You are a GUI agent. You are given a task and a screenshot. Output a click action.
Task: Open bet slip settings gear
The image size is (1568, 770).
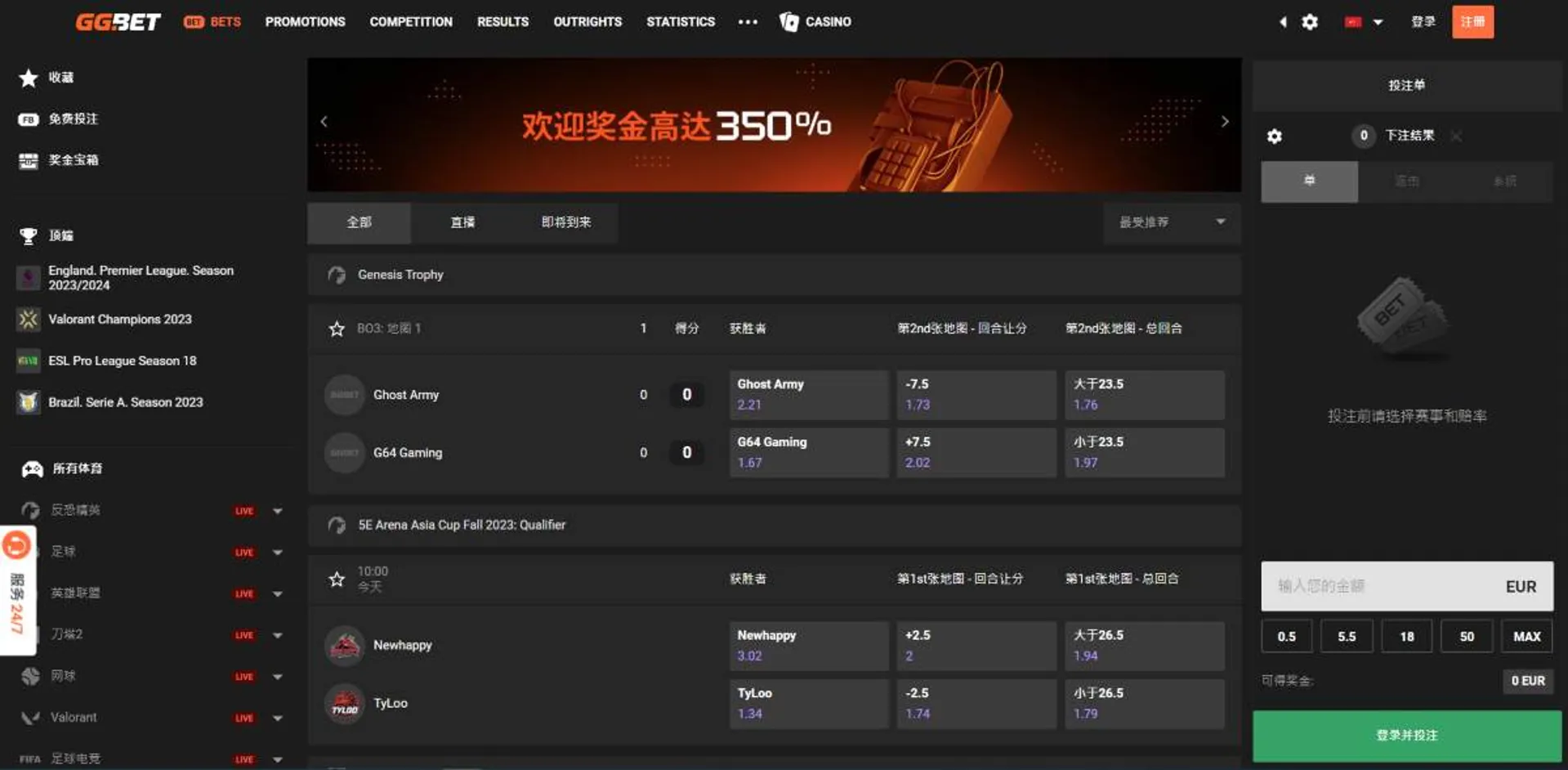1275,137
